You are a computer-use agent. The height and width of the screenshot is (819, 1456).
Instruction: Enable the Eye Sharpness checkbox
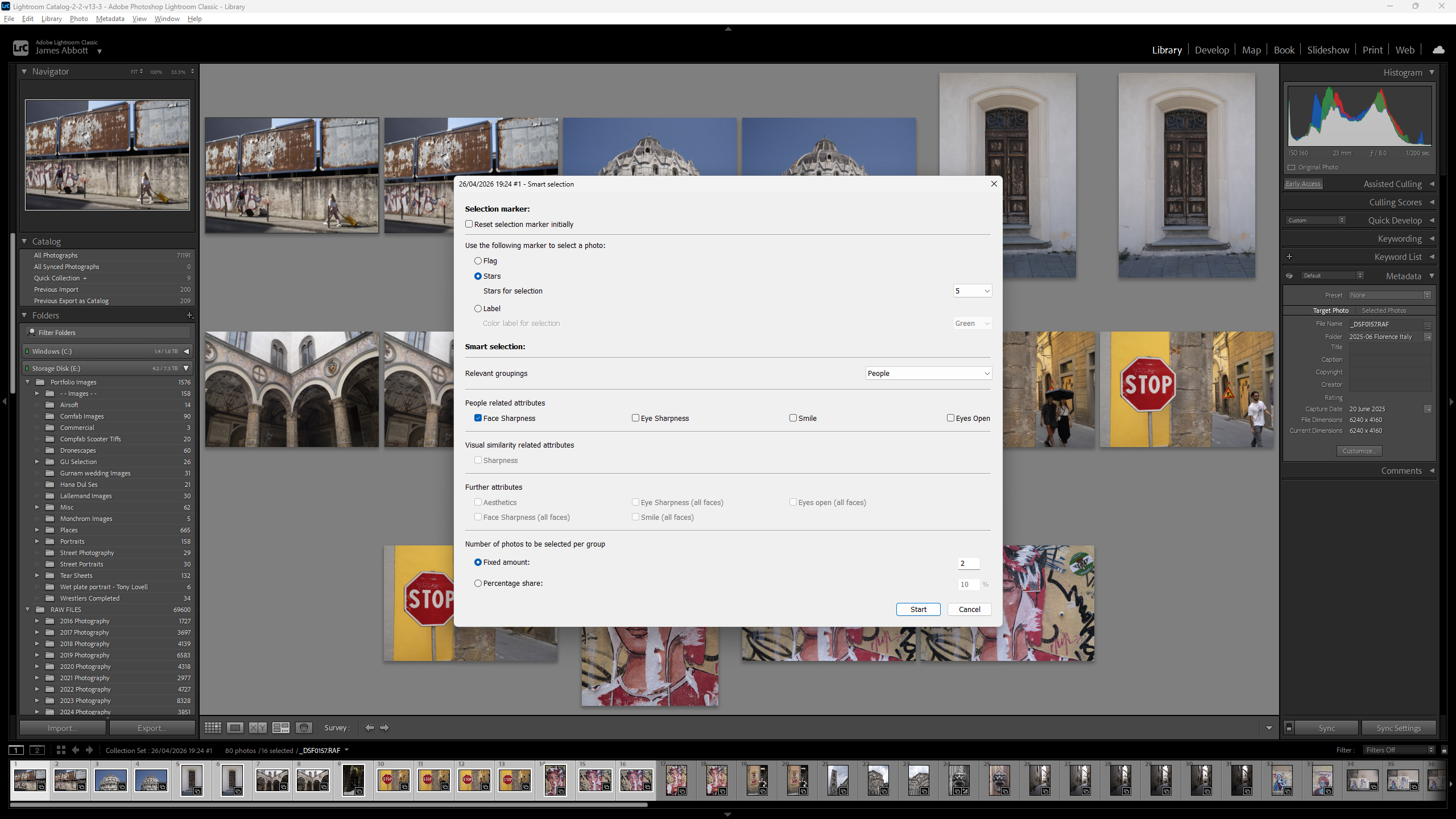(635, 417)
